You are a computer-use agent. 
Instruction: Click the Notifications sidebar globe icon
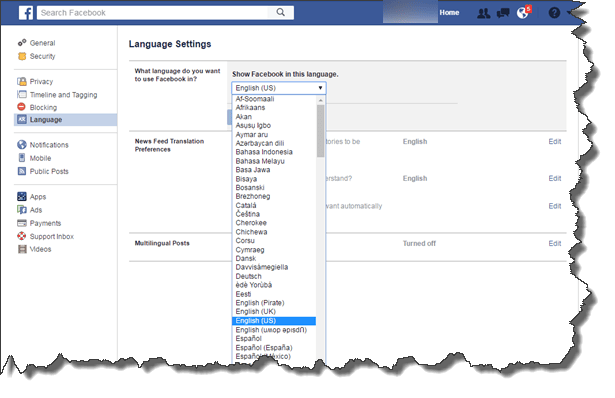[22, 145]
